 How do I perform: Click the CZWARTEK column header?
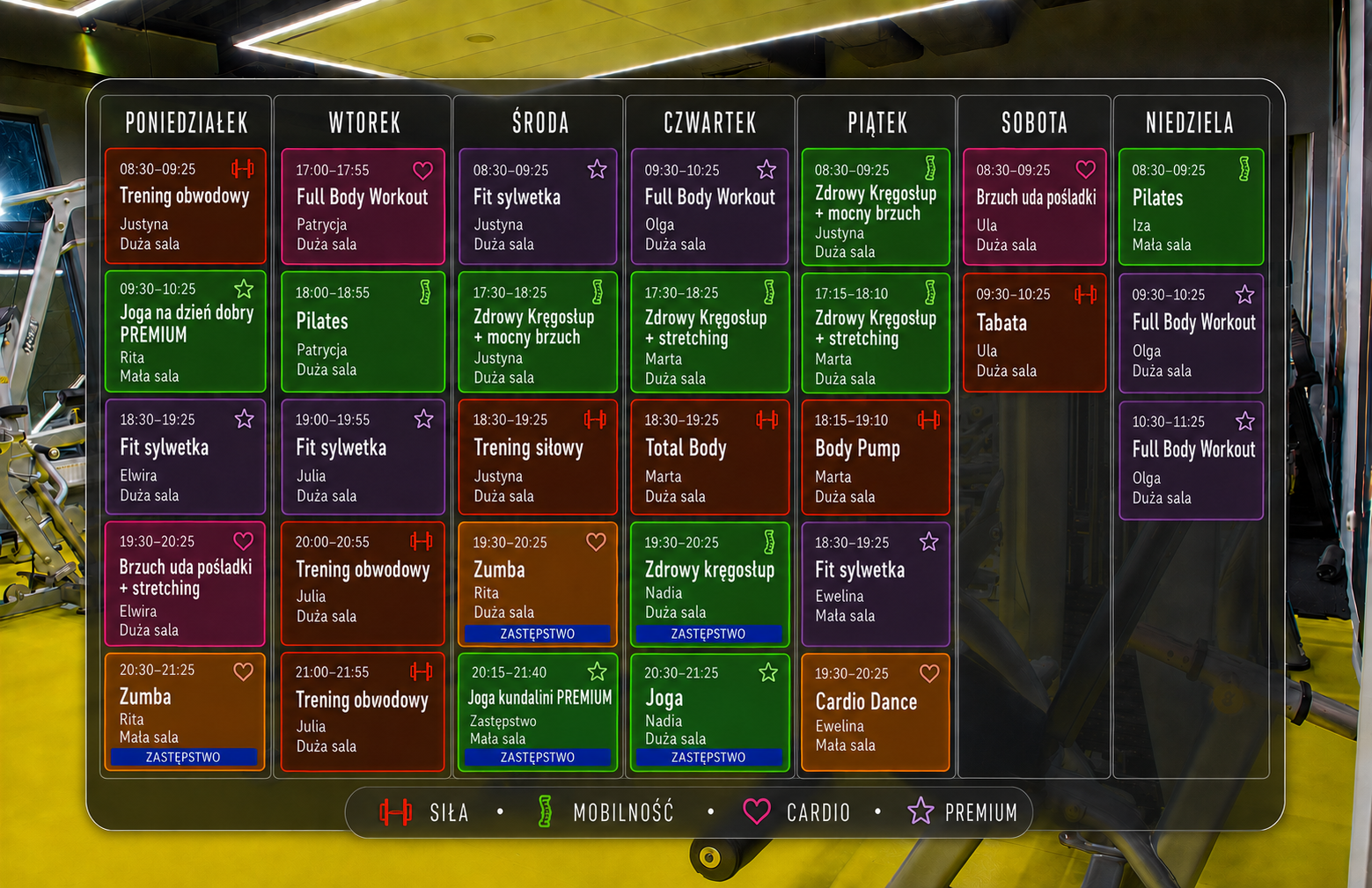click(710, 122)
